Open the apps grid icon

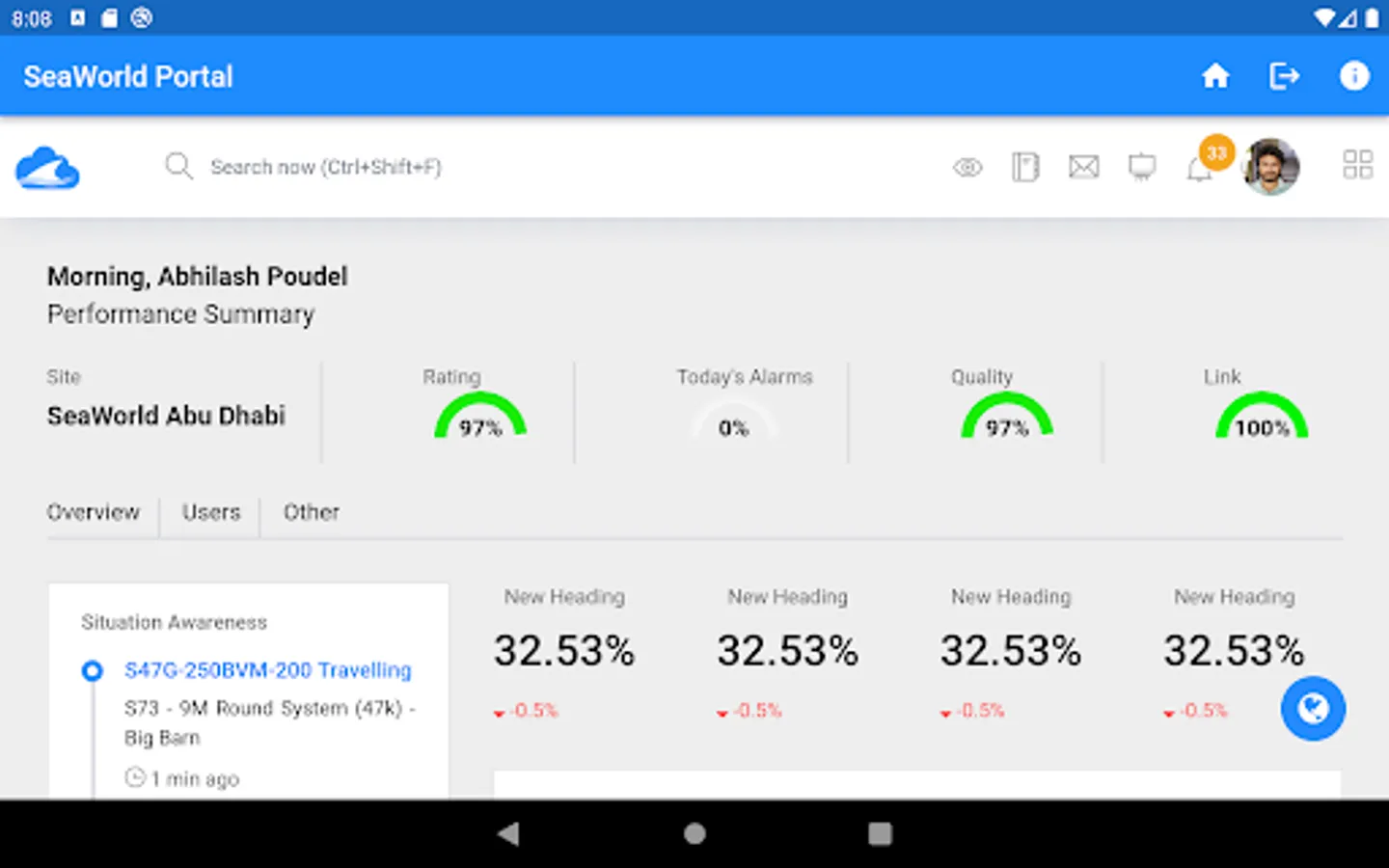coord(1357,165)
